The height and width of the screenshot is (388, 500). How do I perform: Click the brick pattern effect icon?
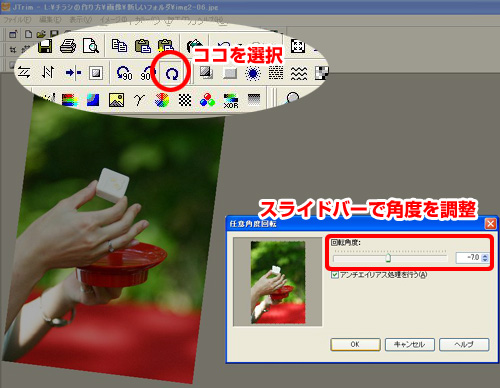click(276, 73)
